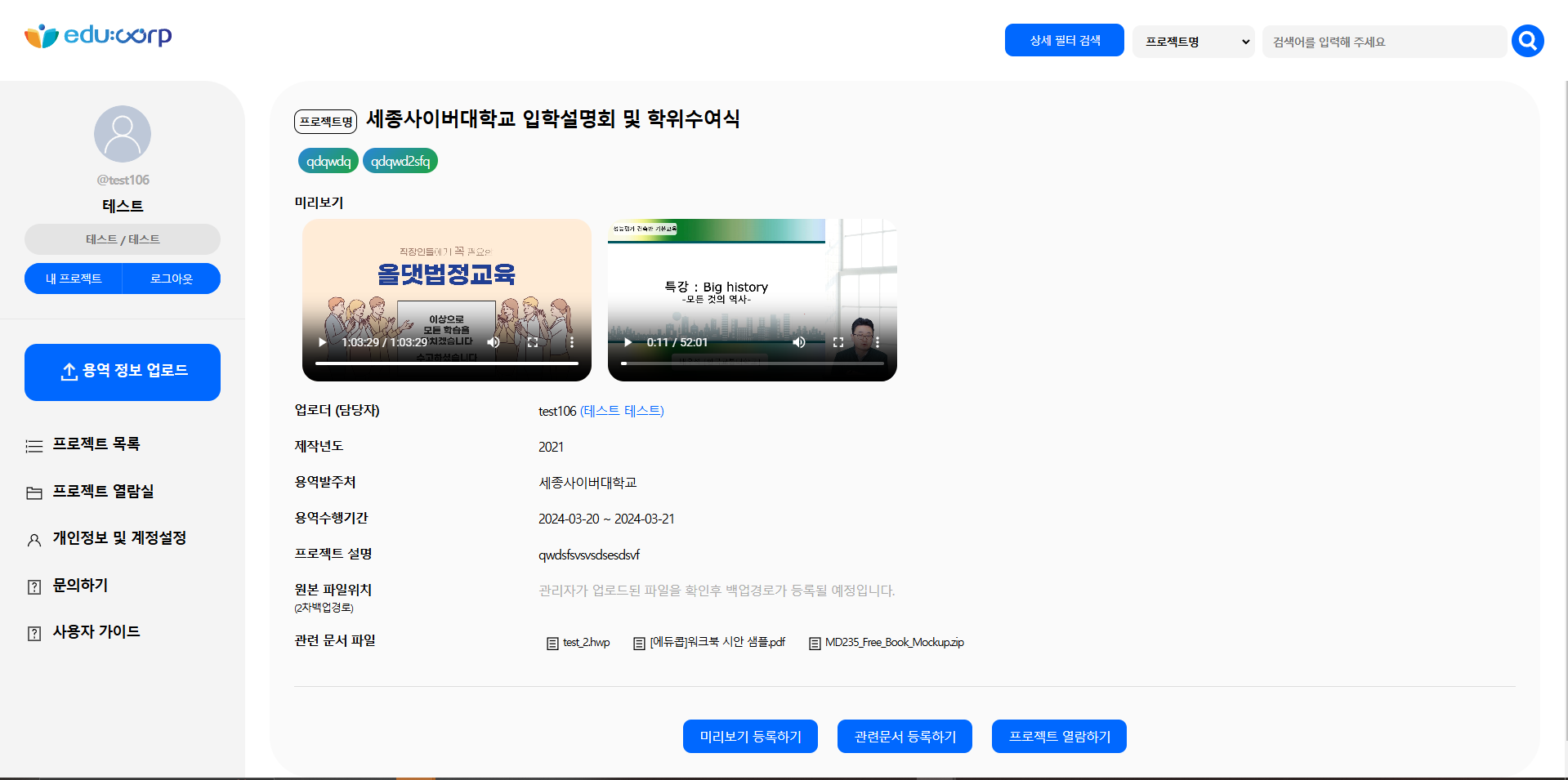The image size is (1568, 780).
Task: Enter fullscreen on the 올댓법정교육 video
Action: pos(533,342)
